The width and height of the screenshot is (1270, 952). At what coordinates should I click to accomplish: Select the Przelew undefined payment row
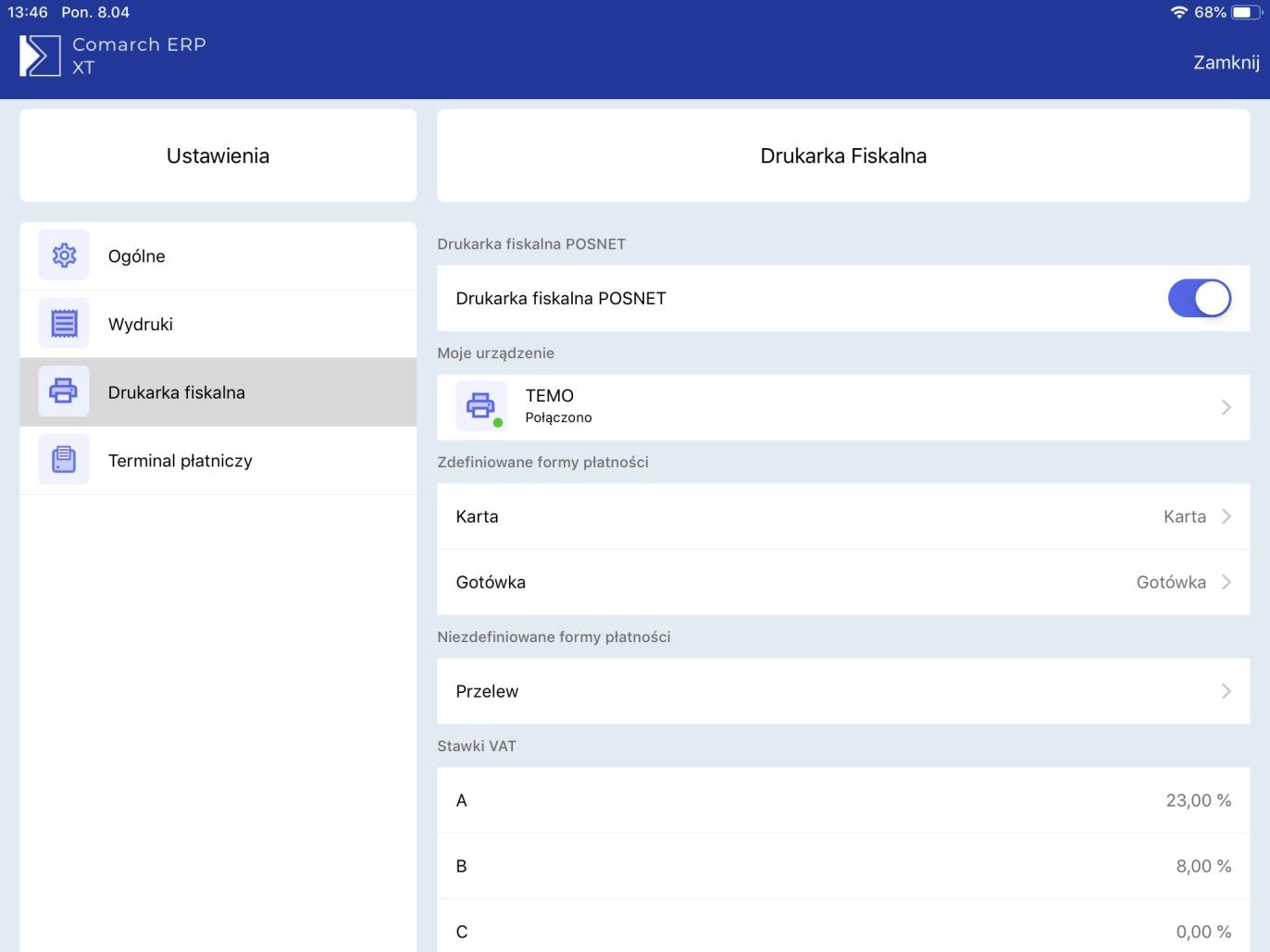[x=833, y=691]
